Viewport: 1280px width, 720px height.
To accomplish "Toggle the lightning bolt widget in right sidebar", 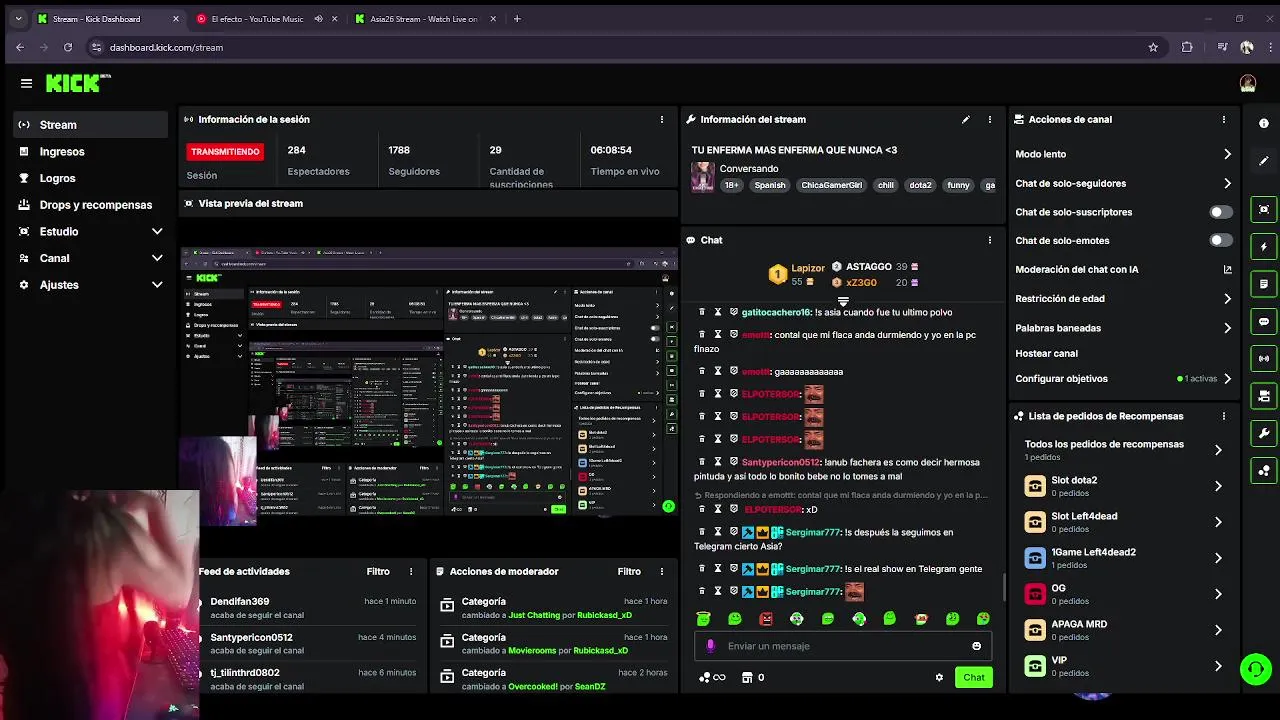I will point(1264,246).
